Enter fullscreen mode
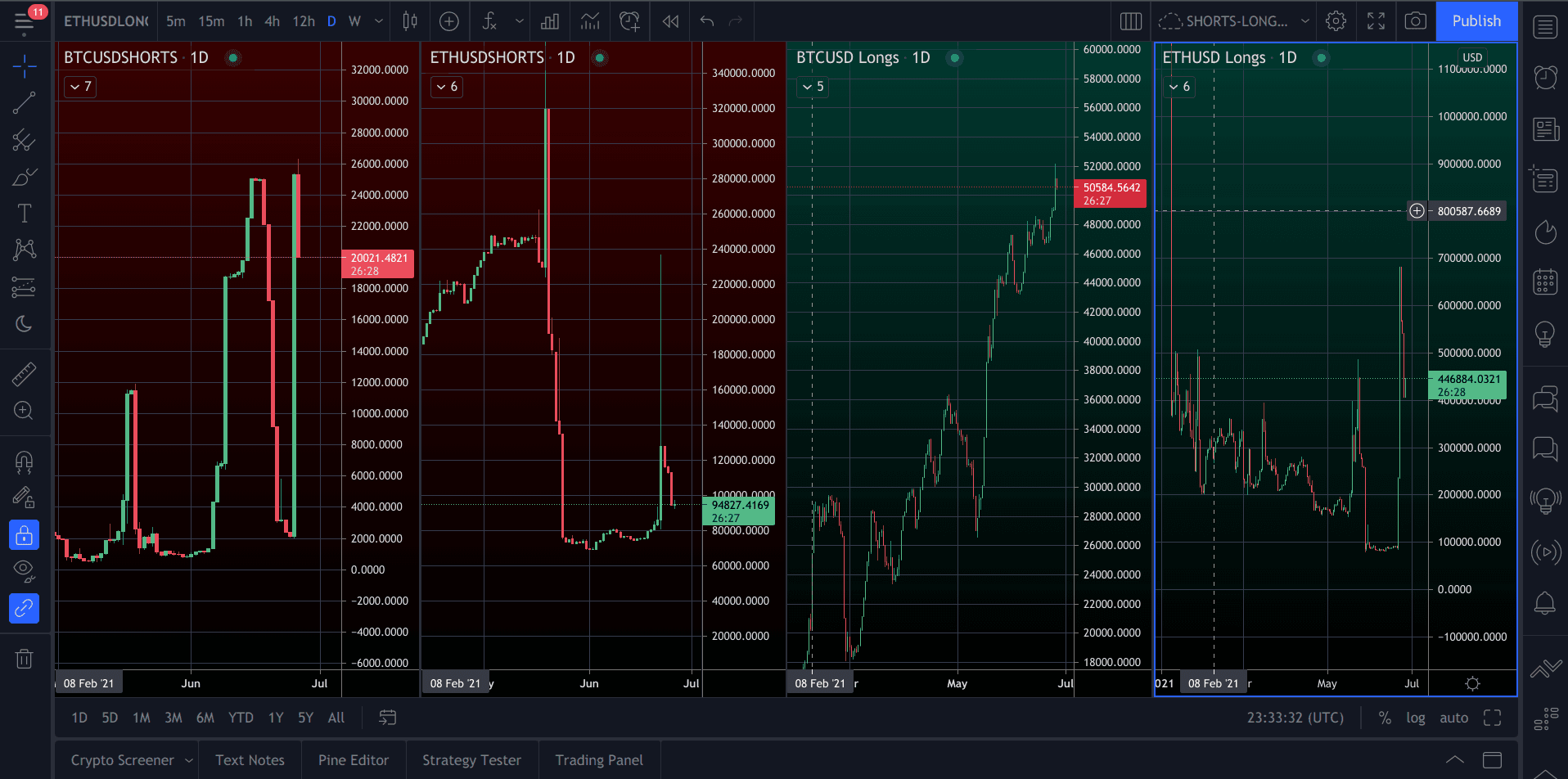 point(1376,21)
